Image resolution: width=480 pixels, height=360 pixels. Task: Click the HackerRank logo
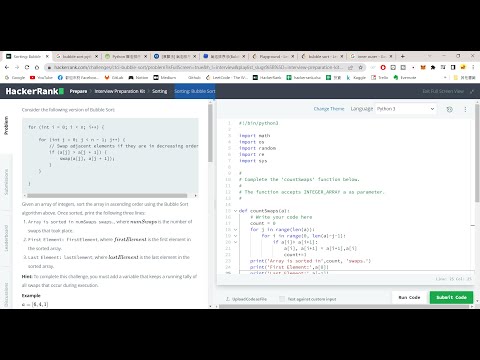pos(34,91)
